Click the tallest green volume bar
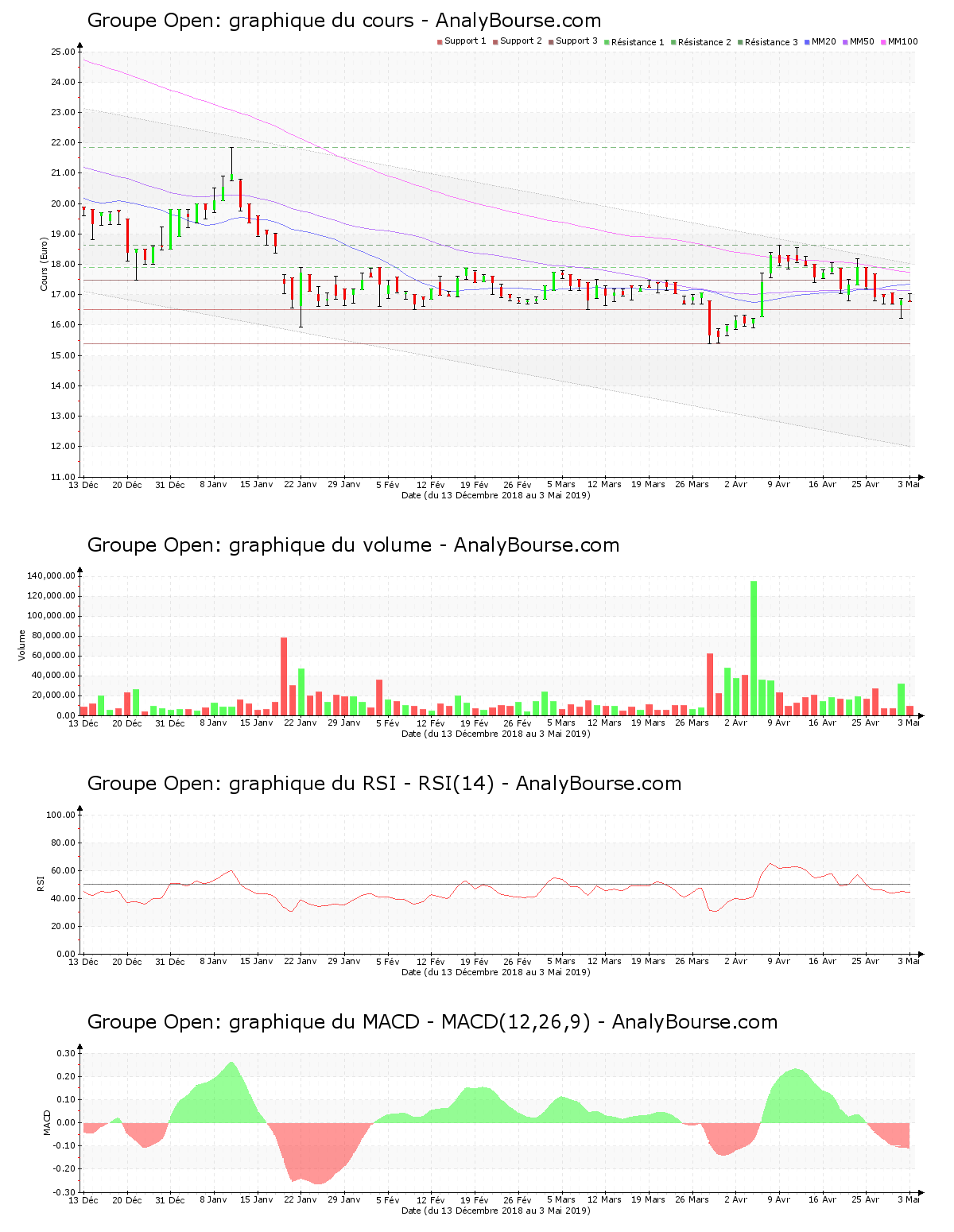954x1232 pixels. [754, 648]
